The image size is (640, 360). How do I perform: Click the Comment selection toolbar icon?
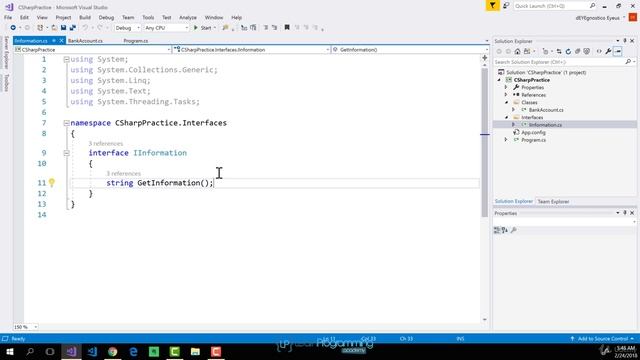coord(266,28)
